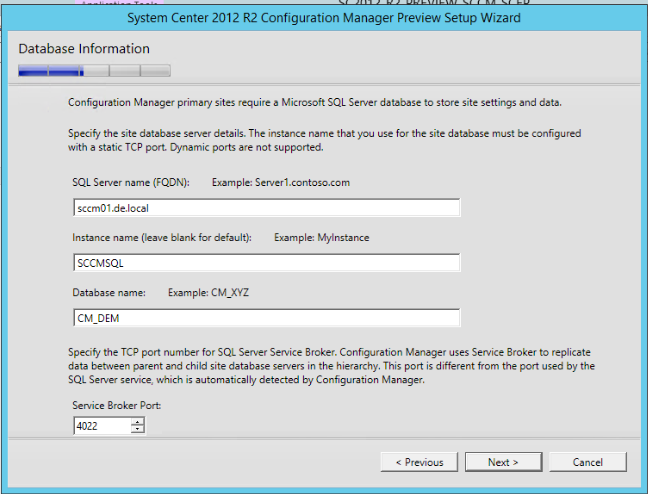648x494 pixels.
Task: Click inside the Service Broker Port box
Action: point(101,426)
